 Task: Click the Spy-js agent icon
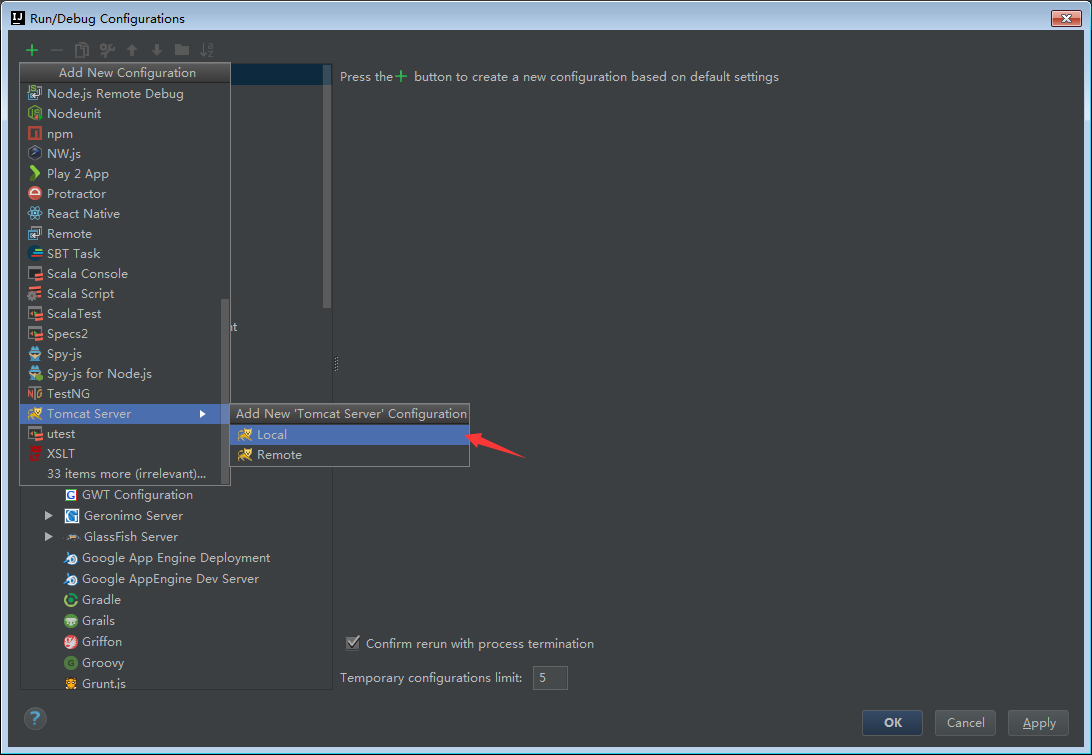pyautogui.click(x=35, y=354)
